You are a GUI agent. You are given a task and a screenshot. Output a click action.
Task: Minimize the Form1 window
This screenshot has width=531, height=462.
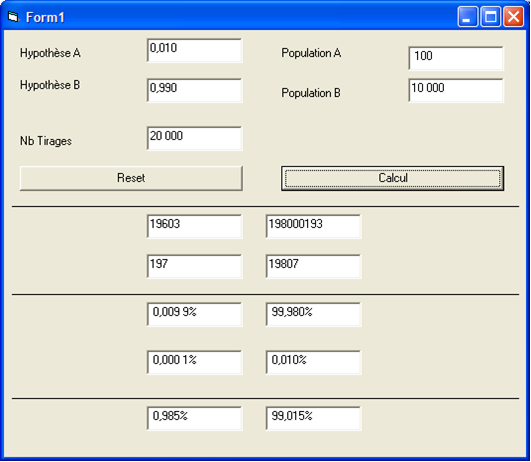coord(467,17)
